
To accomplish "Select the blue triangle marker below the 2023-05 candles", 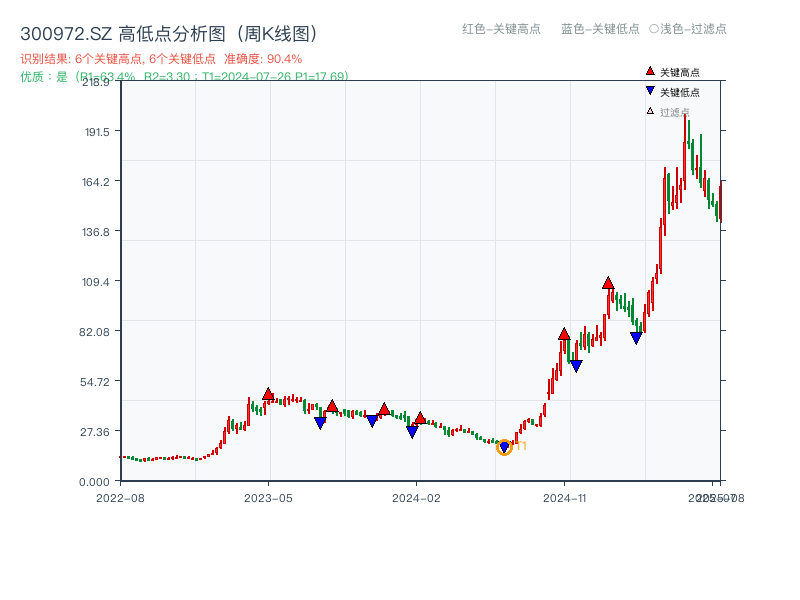I will click(321, 422).
